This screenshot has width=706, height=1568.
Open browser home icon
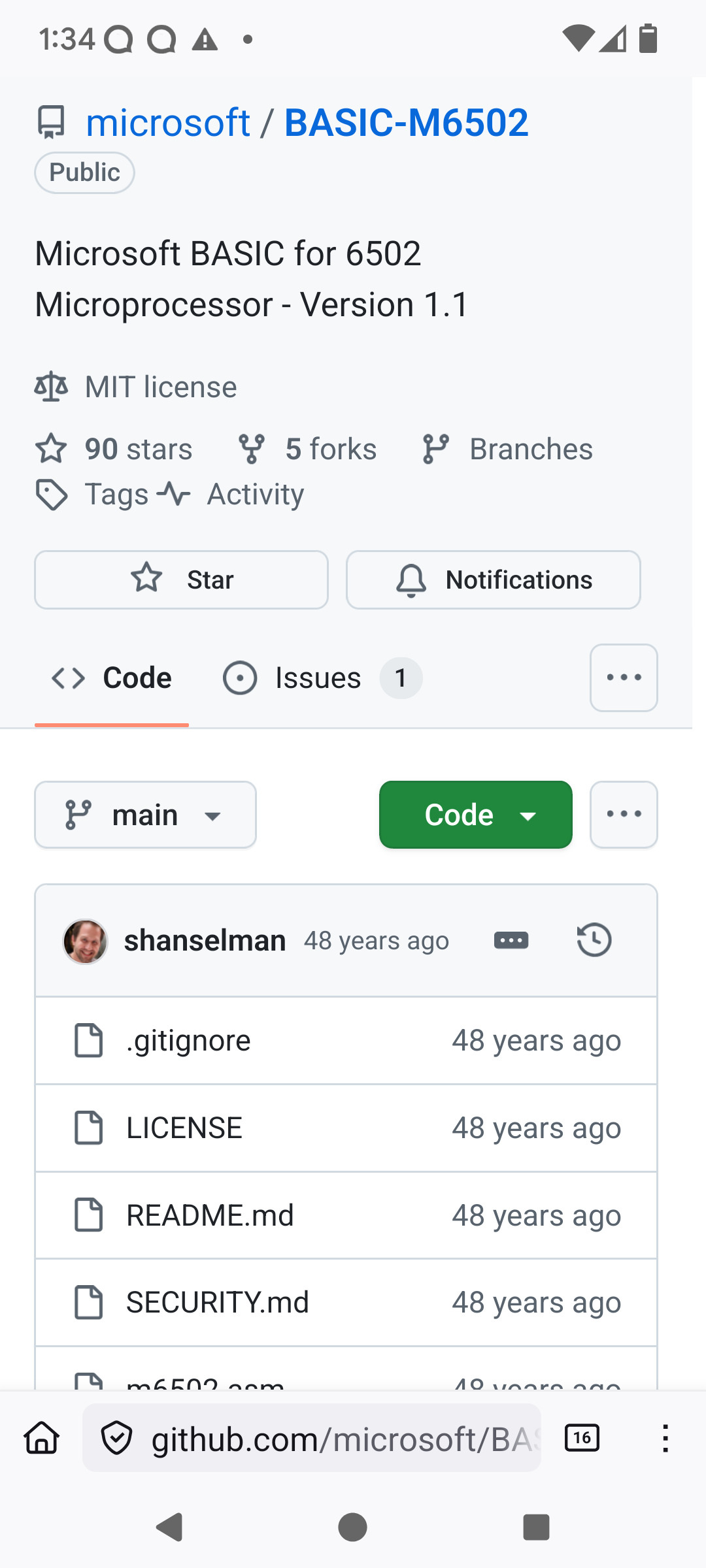42,1438
